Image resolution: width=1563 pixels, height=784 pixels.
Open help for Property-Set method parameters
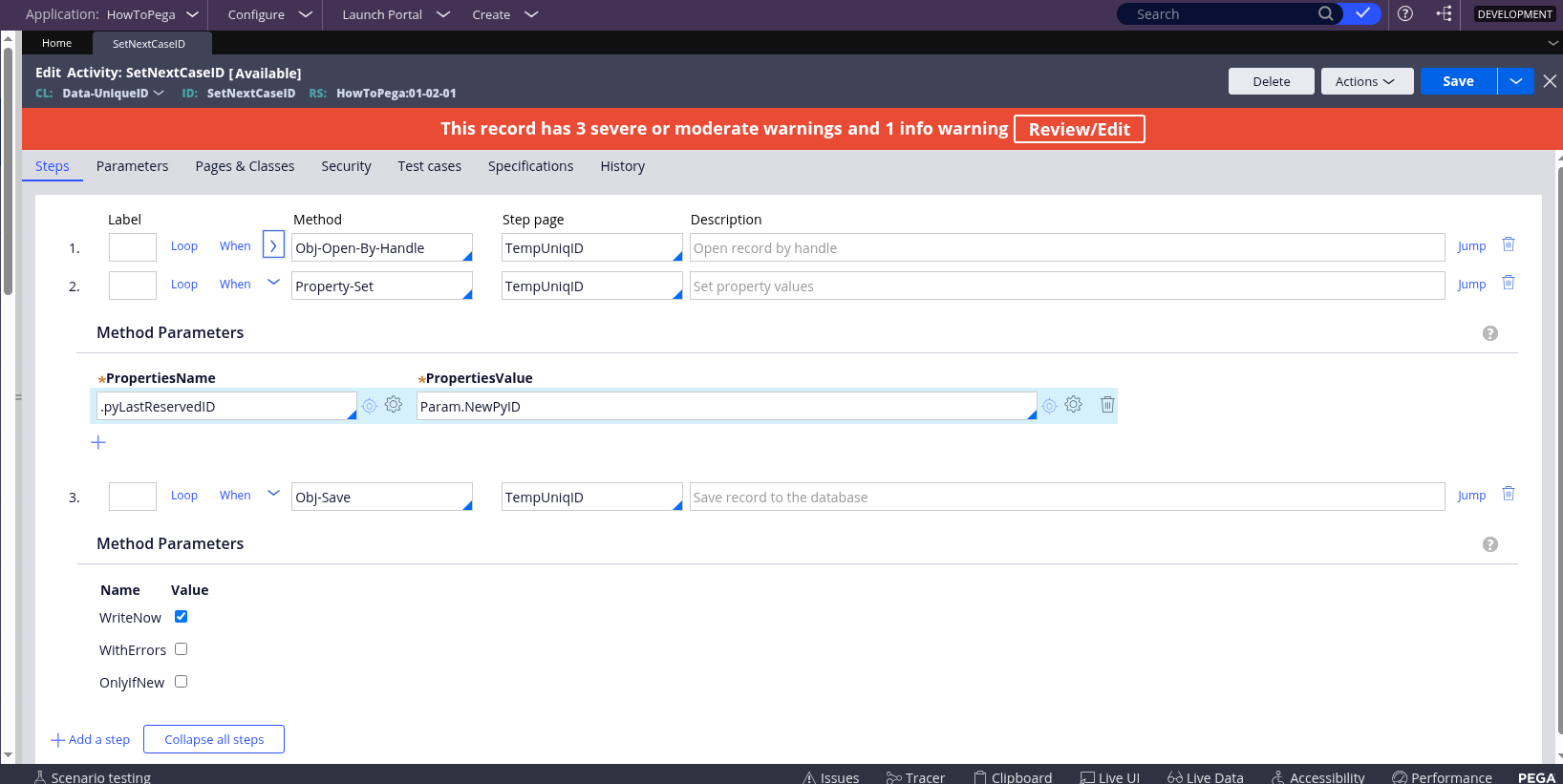(1489, 333)
